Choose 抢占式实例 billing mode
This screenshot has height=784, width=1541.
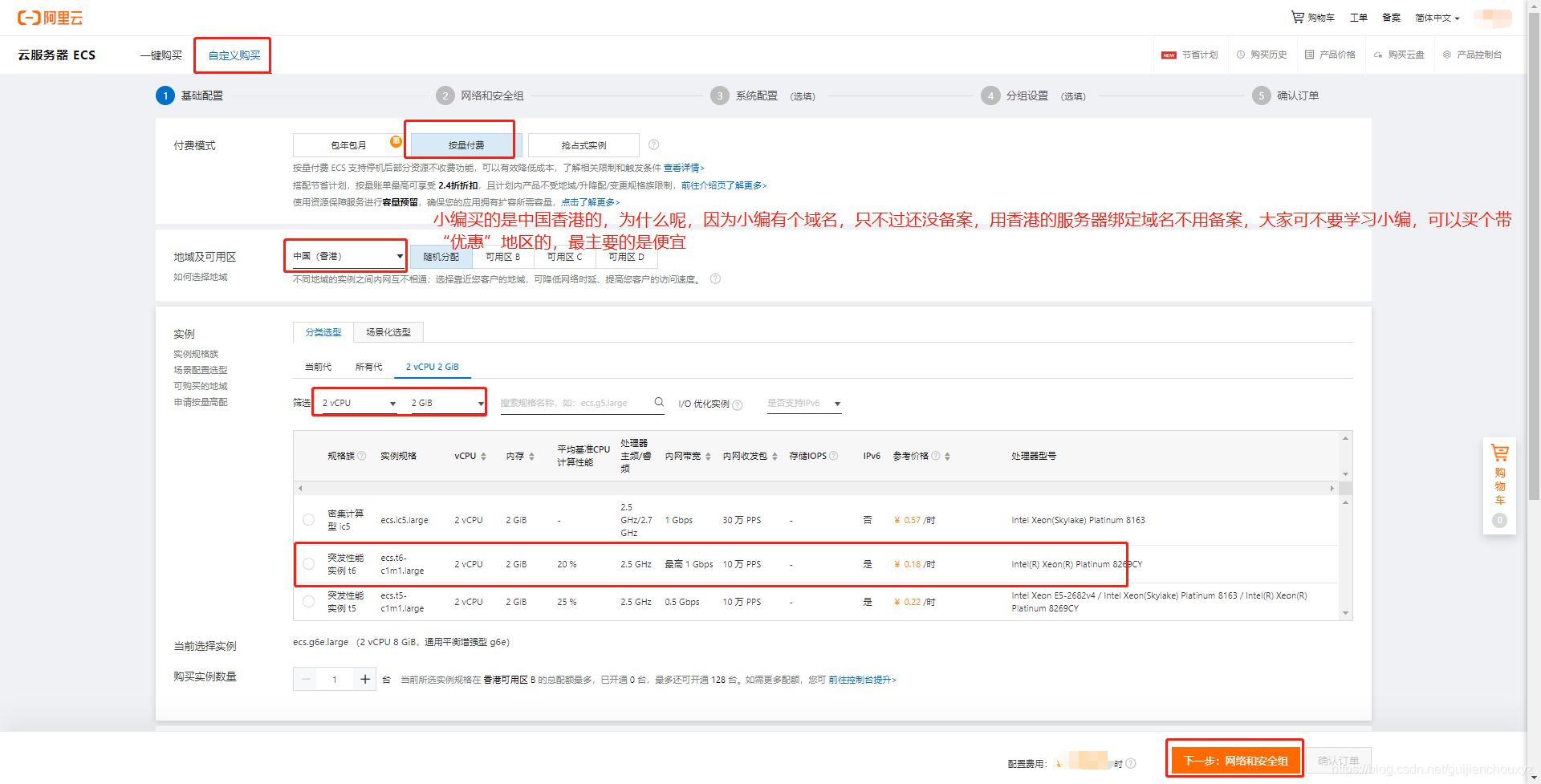583,145
